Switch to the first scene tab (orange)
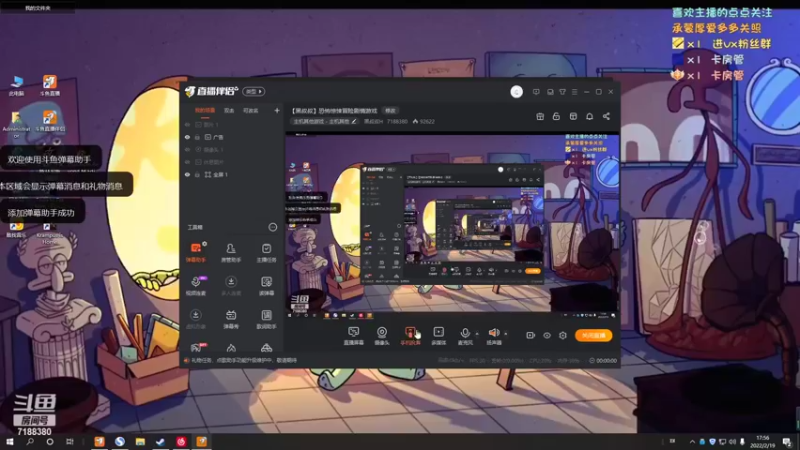The width and height of the screenshot is (800, 450). 205,111
